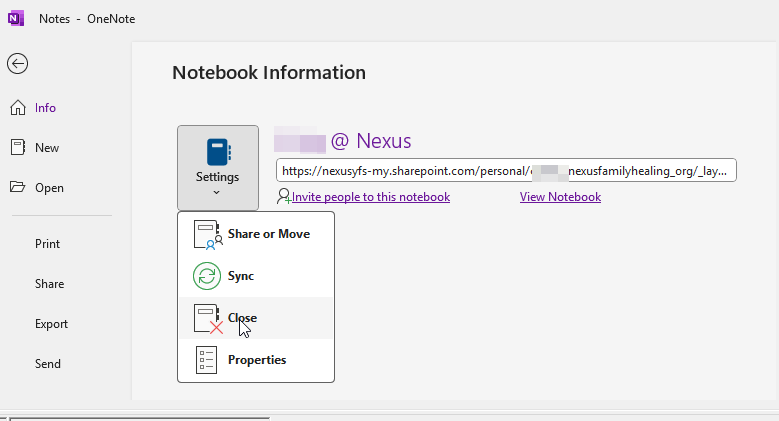Click the Share or Move notebook icon
This screenshot has width=779, height=421.
click(208, 234)
